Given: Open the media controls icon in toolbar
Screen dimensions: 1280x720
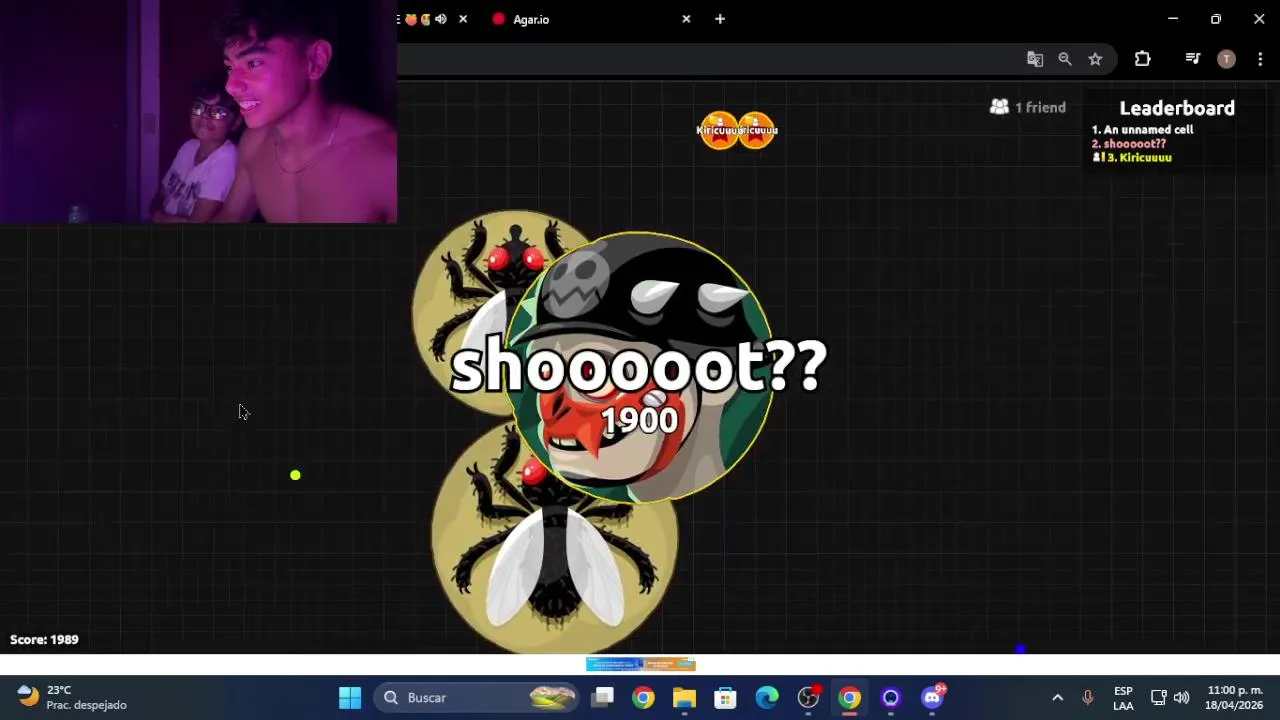Looking at the screenshot, I should [x=1192, y=59].
